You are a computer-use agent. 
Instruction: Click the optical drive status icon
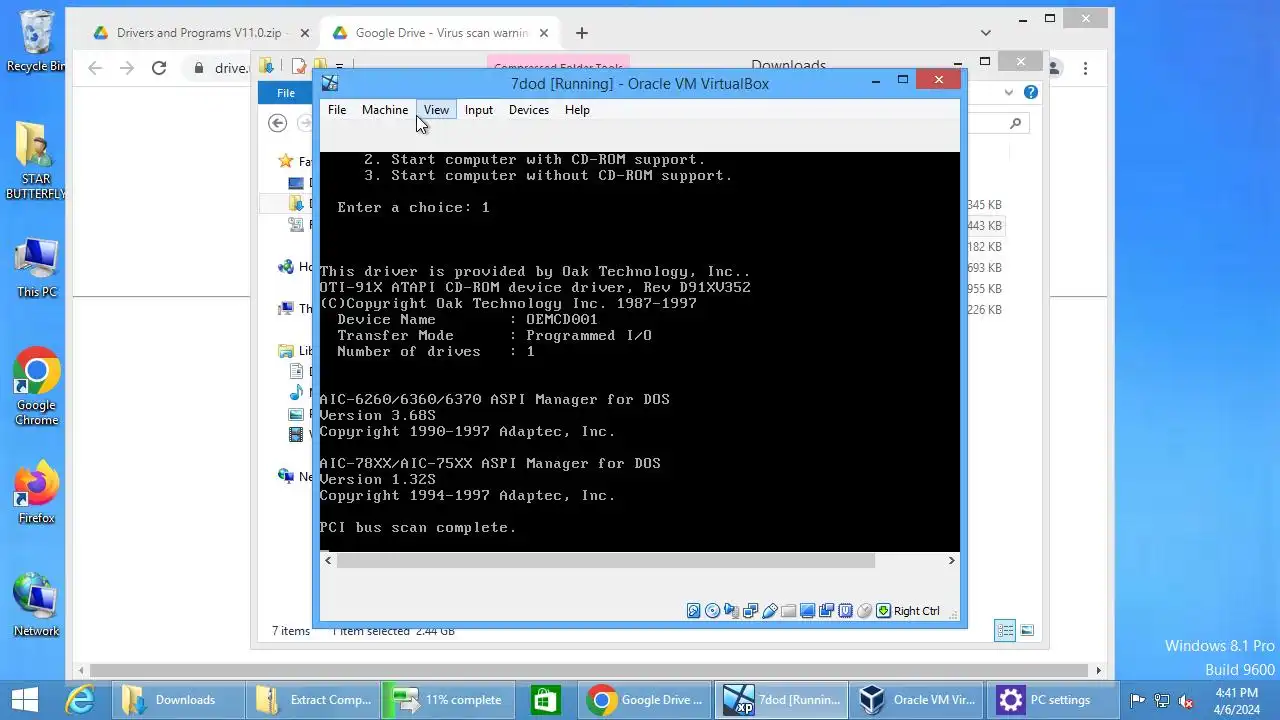(x=712, y=611)
